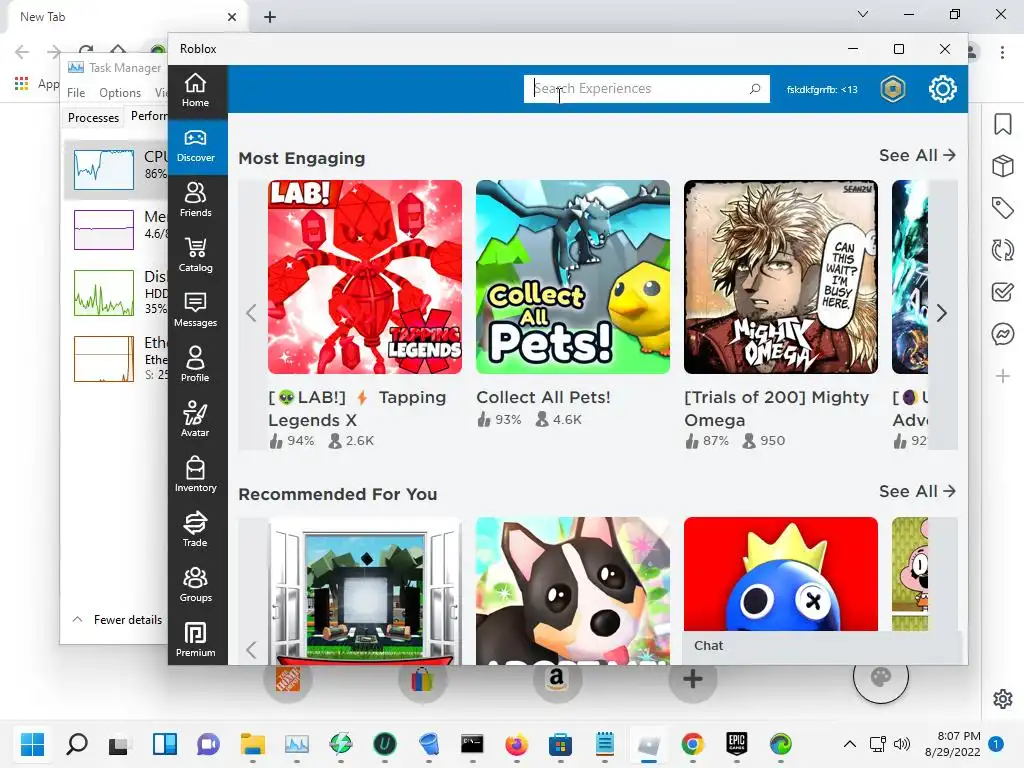Click bookmark icon in browser side panel
Viewport: 1024px width, 768px height.
(x=1002, y=124)
